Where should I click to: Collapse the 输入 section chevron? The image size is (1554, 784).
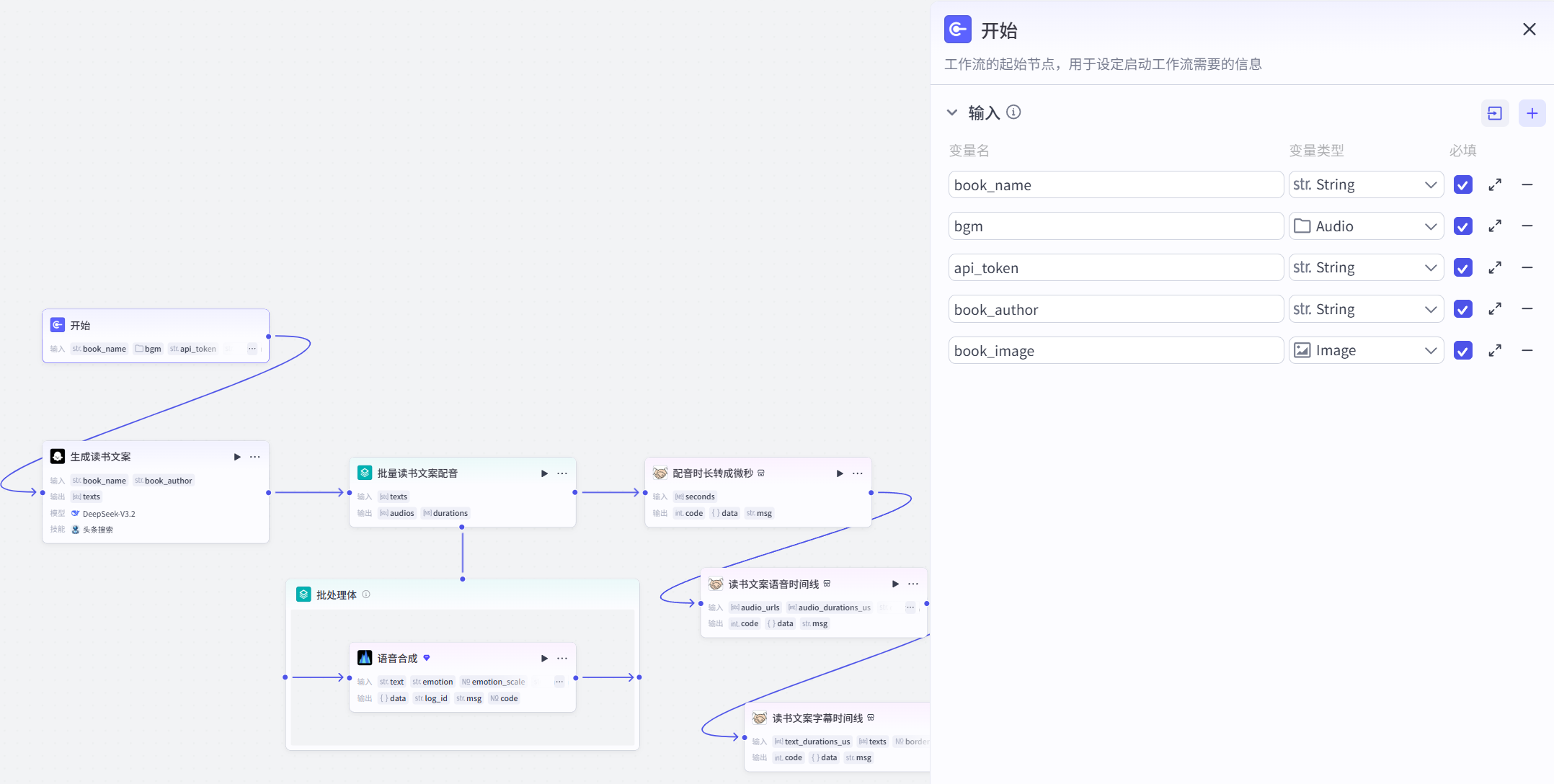(952, 112)
